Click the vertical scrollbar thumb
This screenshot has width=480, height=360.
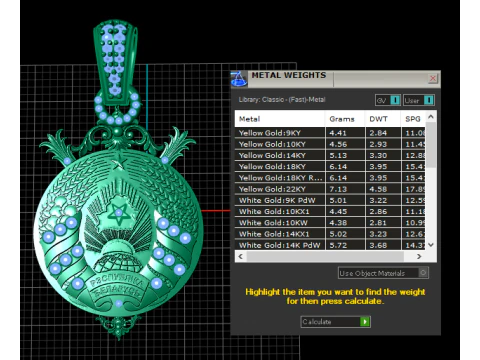pos(431,144)
